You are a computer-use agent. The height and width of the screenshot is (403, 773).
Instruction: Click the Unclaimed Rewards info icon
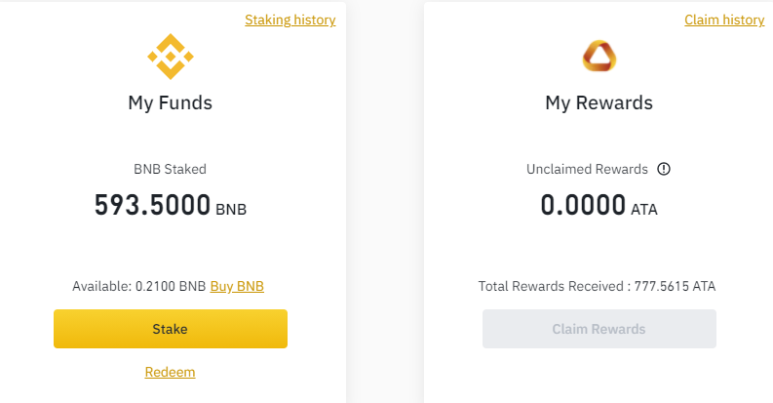[663, 169]
